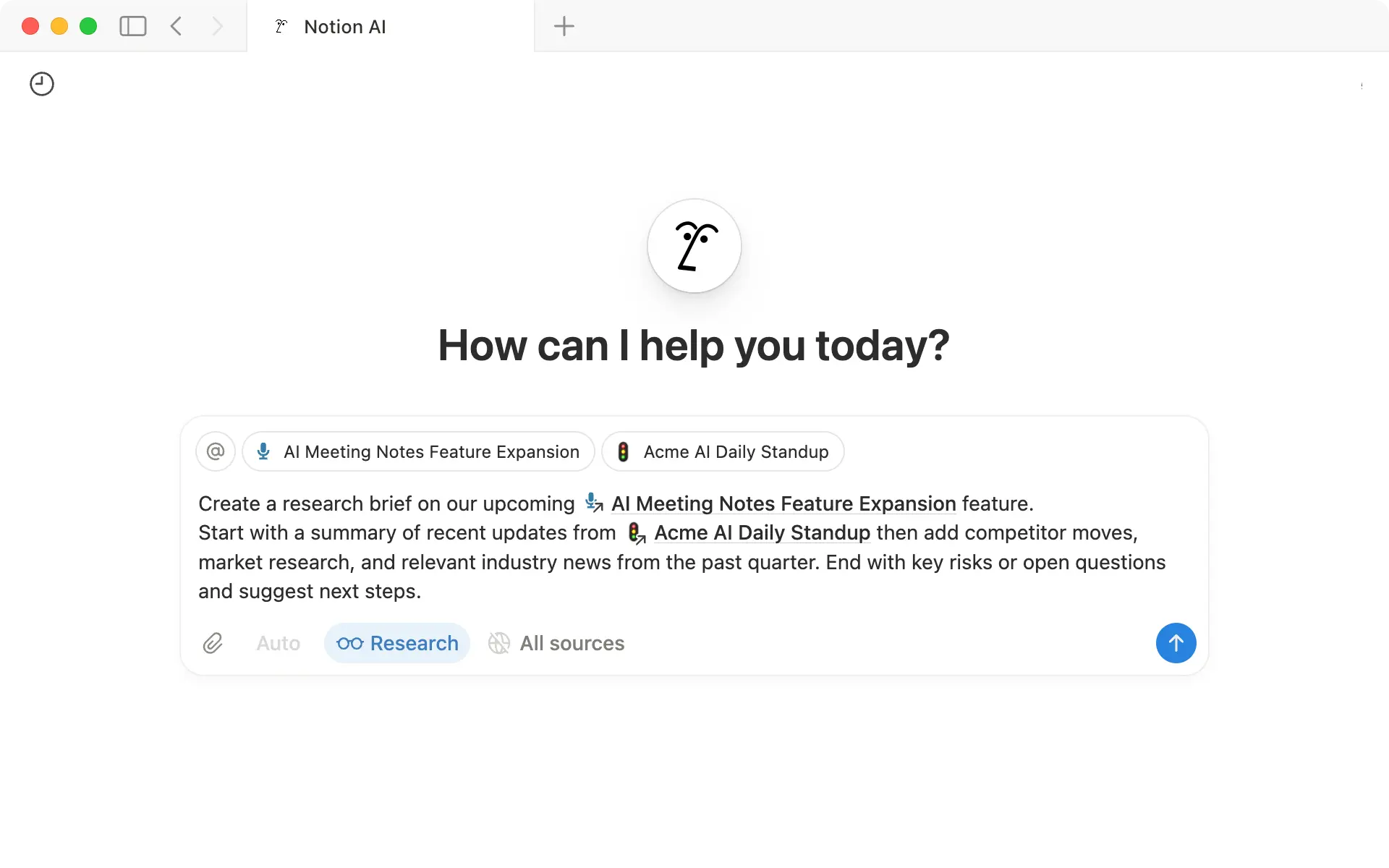
Task: Toggle Research mode off
Action: [x=396, y=643]
